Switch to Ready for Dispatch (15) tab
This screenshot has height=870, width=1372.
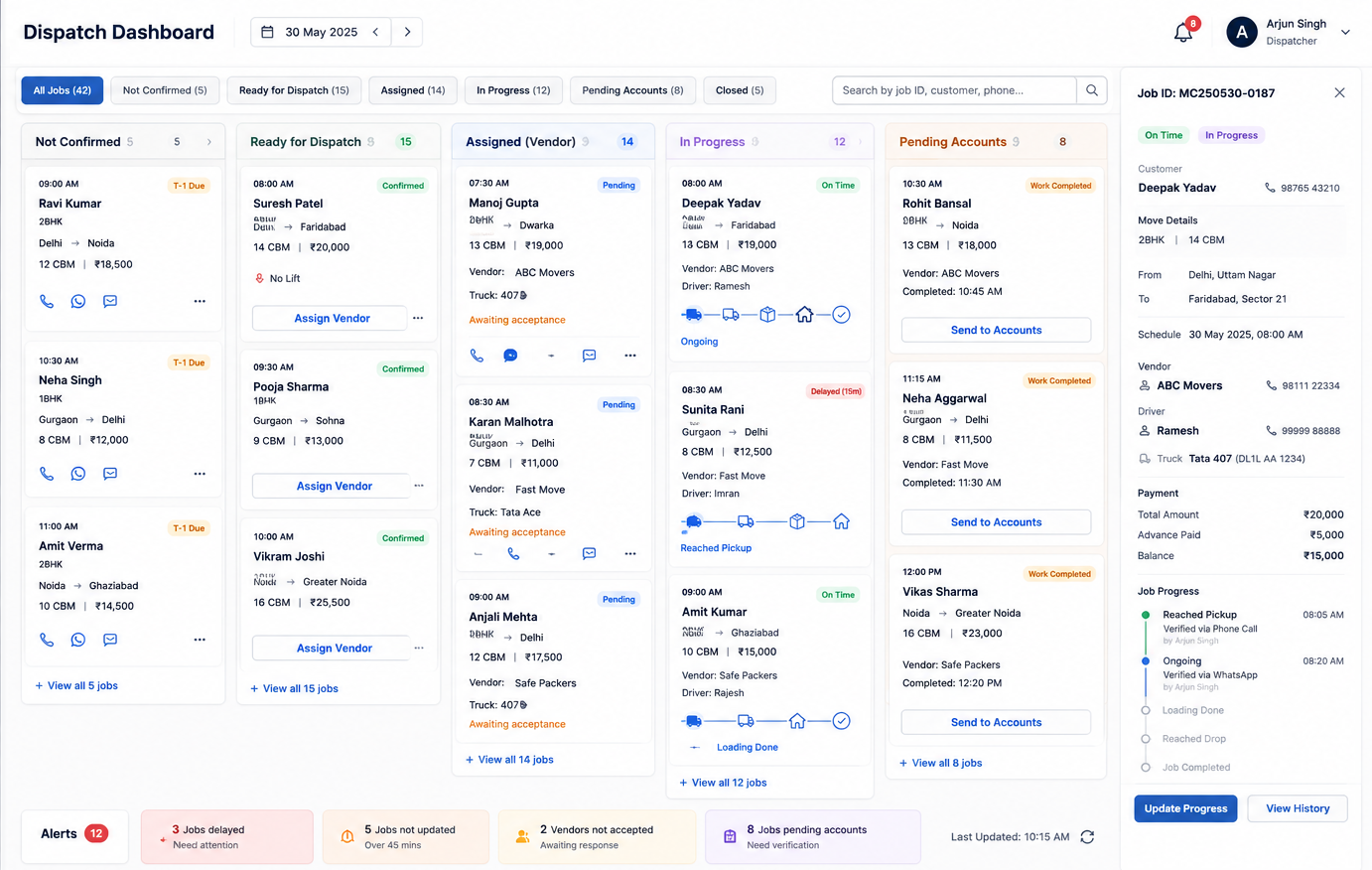coord(294,90)
